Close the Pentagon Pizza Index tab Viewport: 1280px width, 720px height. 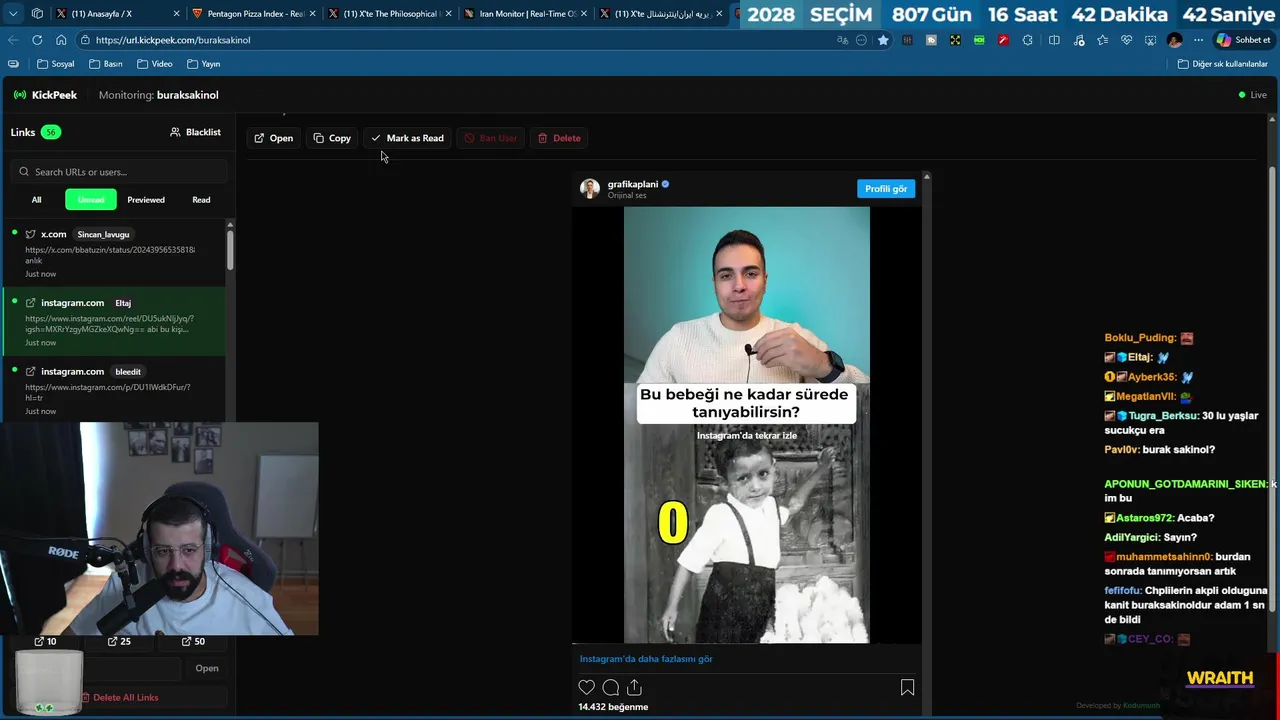click(313, 14)
